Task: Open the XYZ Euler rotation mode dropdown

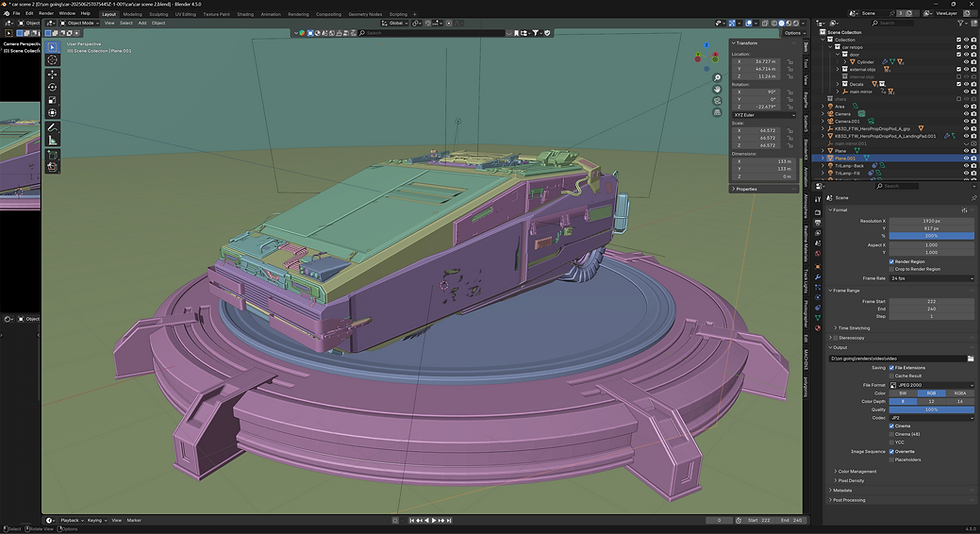Action: click(764, 114)
